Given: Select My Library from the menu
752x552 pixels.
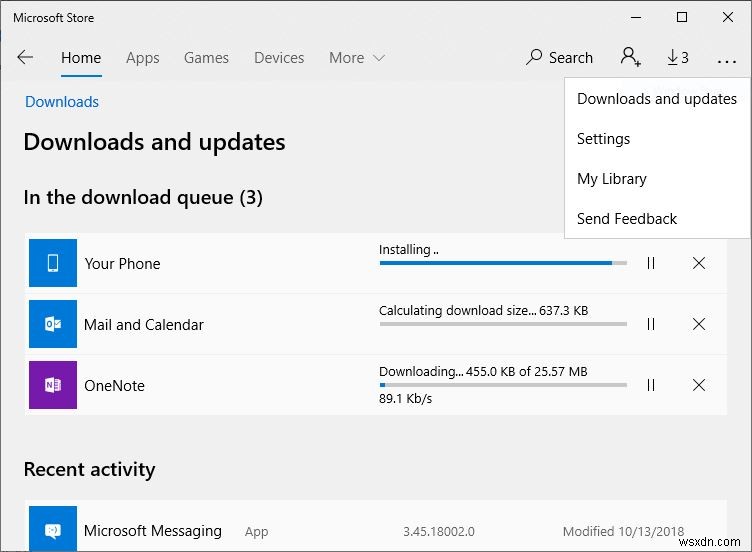Looking at the screenshot, I should (x=612, y=179).
